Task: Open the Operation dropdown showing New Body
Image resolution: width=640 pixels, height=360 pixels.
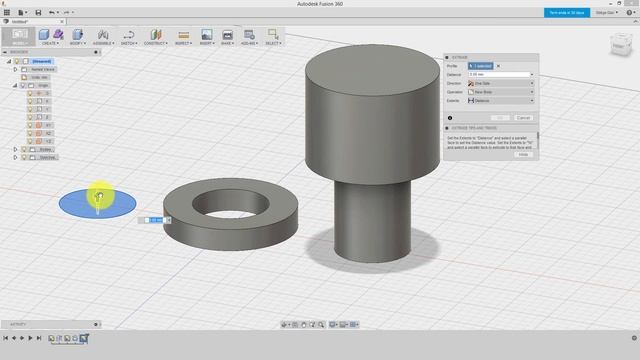Action: pyautogui.click(x=501, y=92)
